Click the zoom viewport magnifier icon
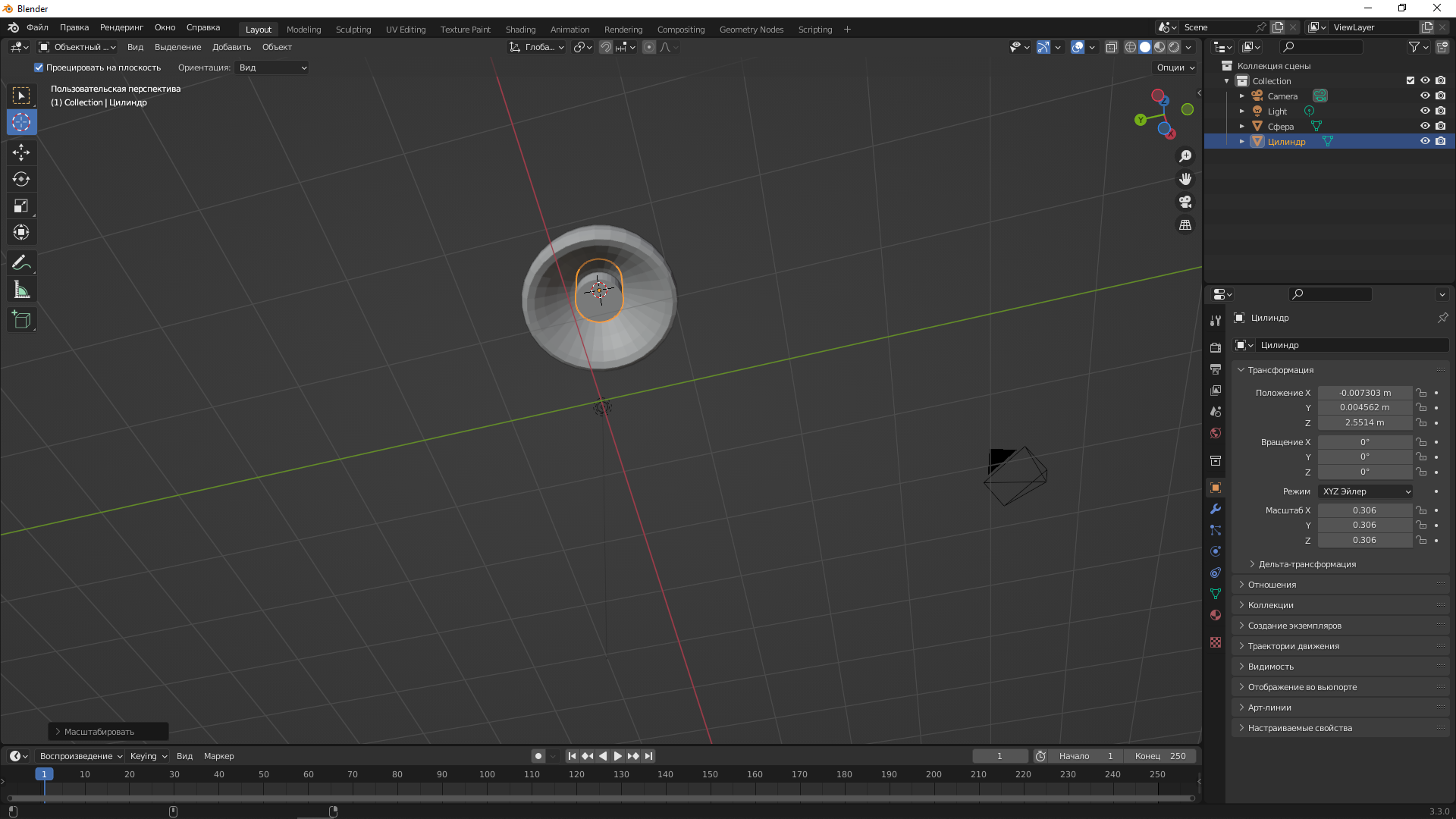 [x=1185, y=156]
